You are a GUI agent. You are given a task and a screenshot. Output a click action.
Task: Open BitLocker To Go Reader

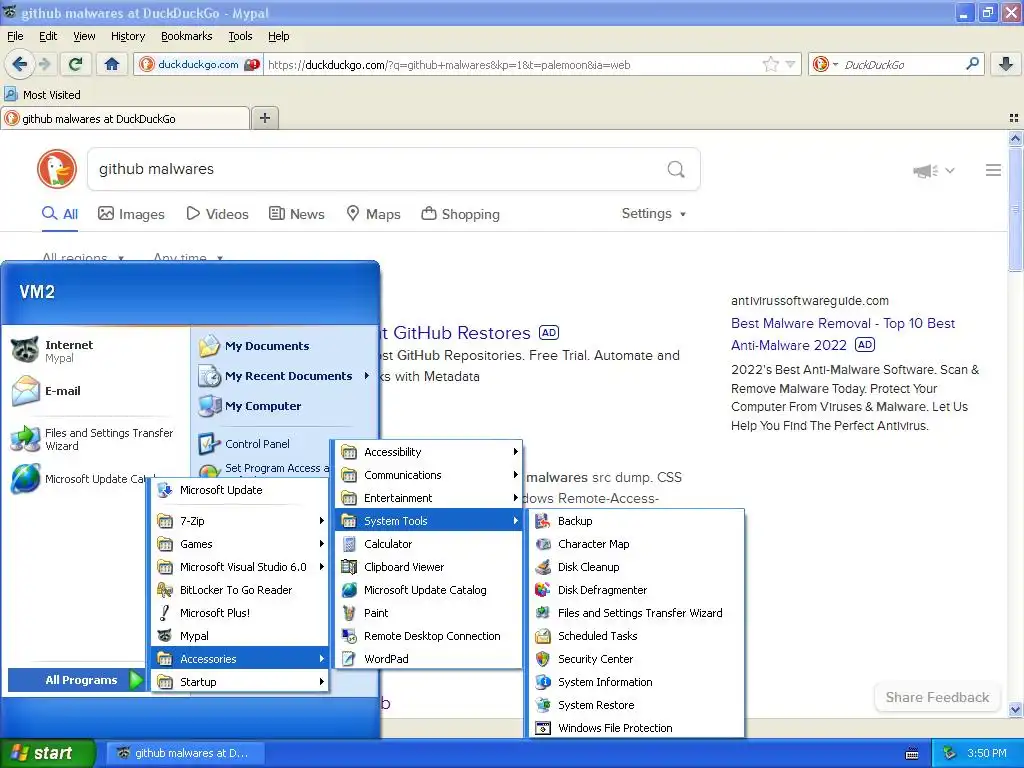240,590
